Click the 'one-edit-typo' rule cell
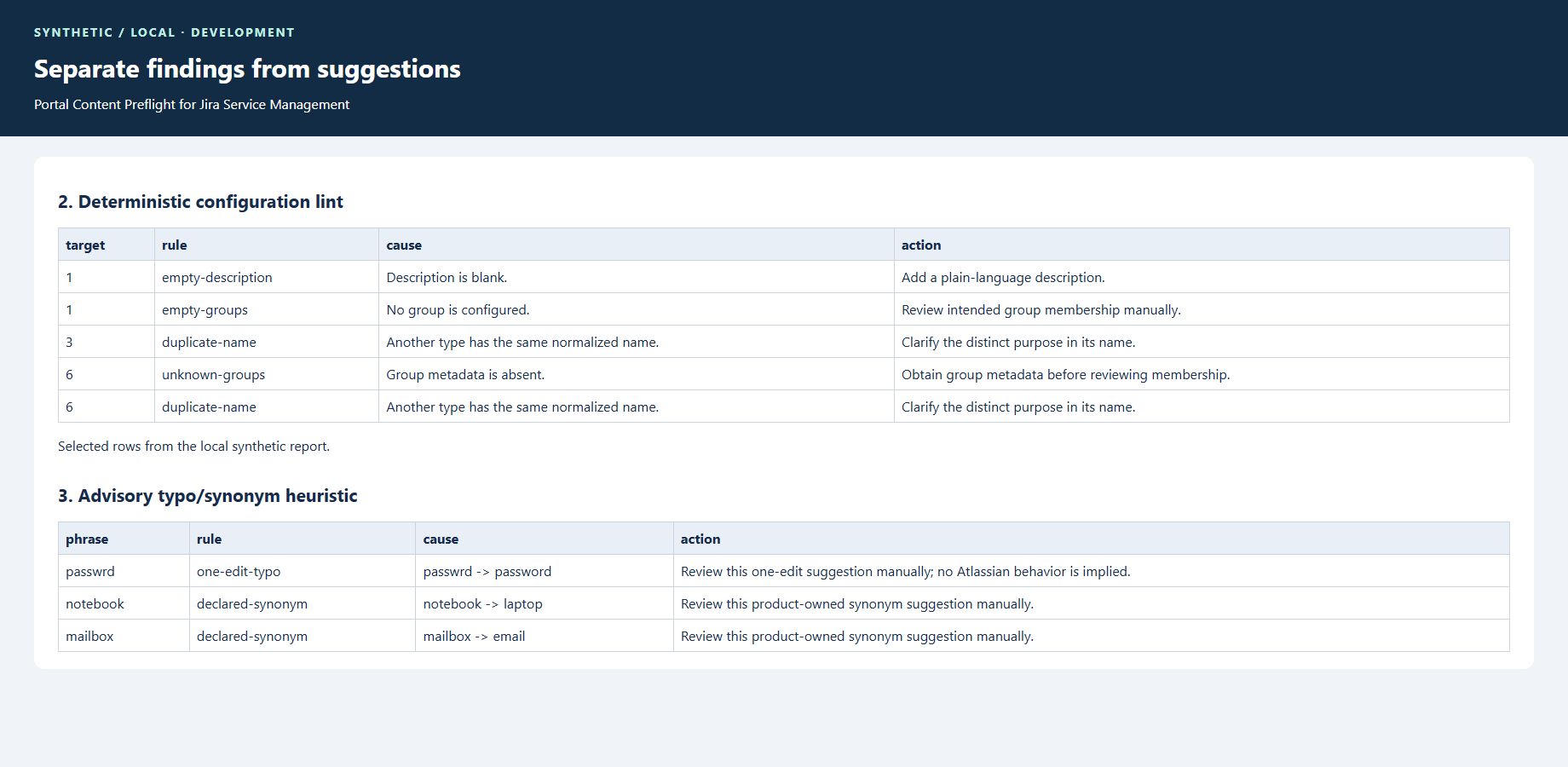This screenshot has height=767, width=1568. click(303, 571)
